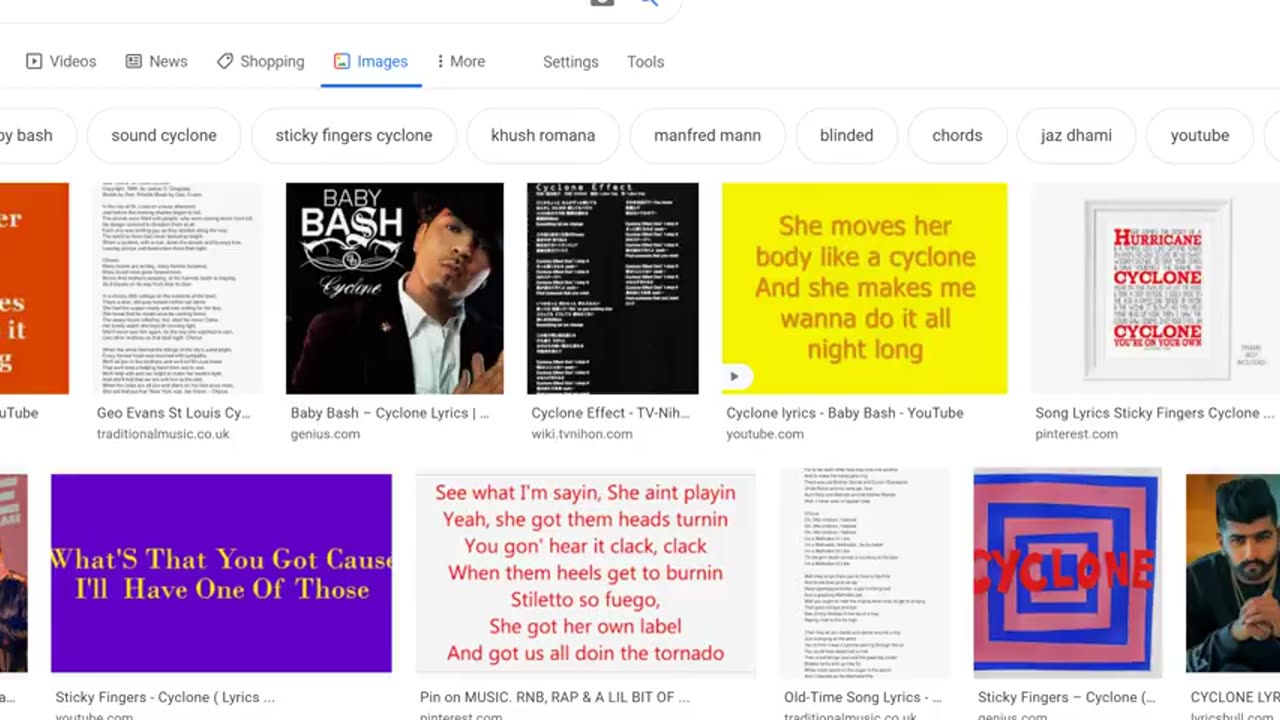
Task: Filter by 'sound cyclone' chip
Action: [164, 135]
